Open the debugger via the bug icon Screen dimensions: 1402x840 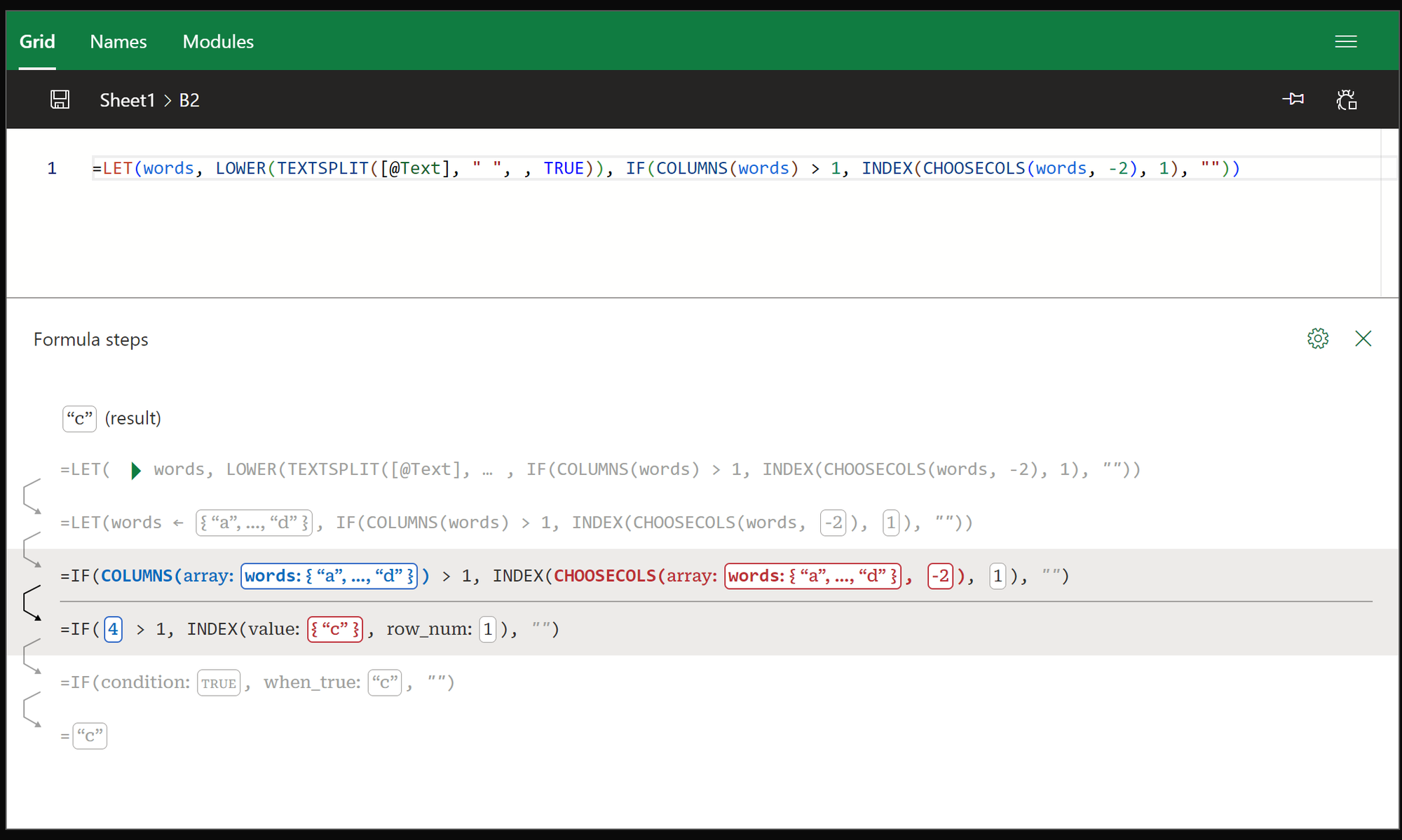pyautogui.click(x=1347, y=100)
